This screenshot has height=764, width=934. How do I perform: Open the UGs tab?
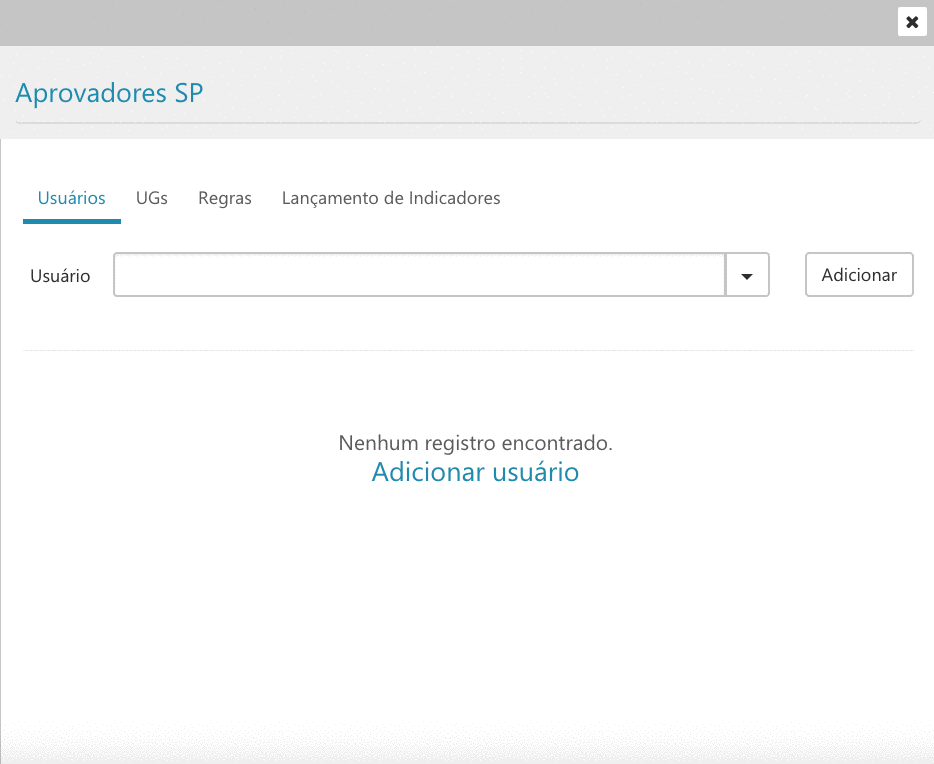152,198
